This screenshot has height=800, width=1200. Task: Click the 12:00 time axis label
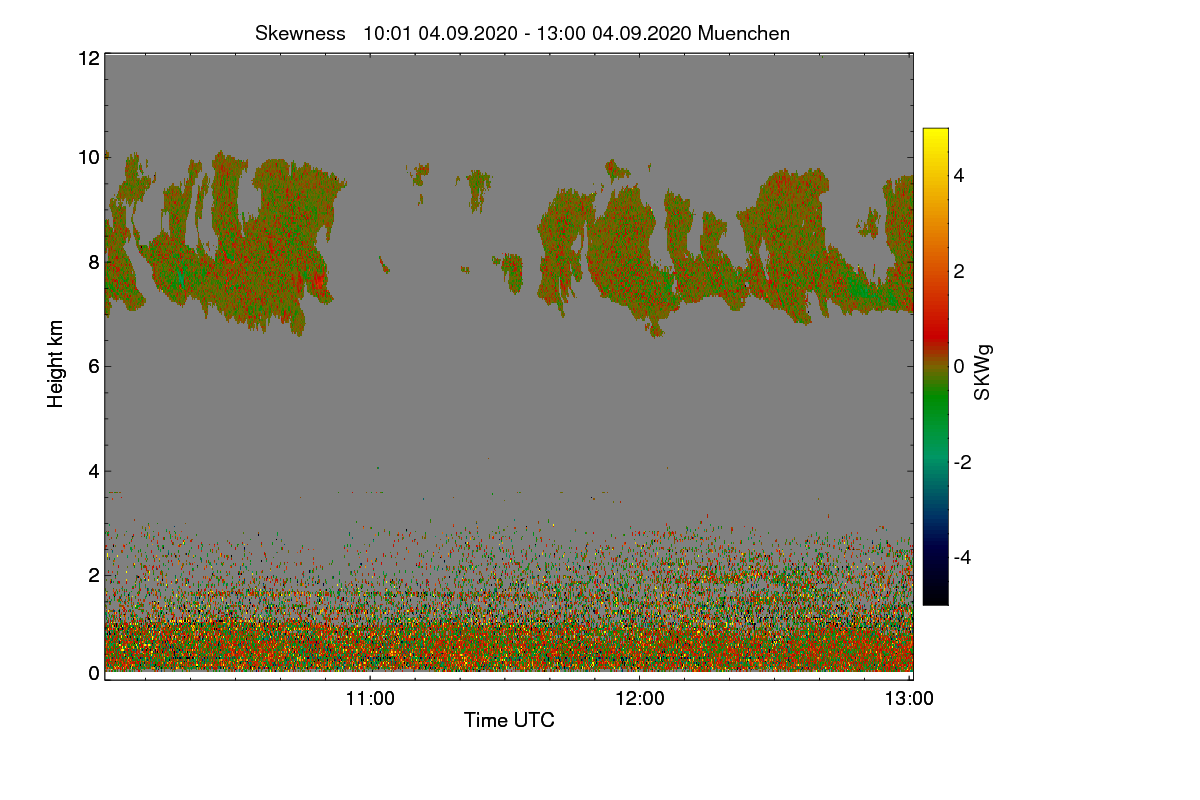[x=640, y=699]
